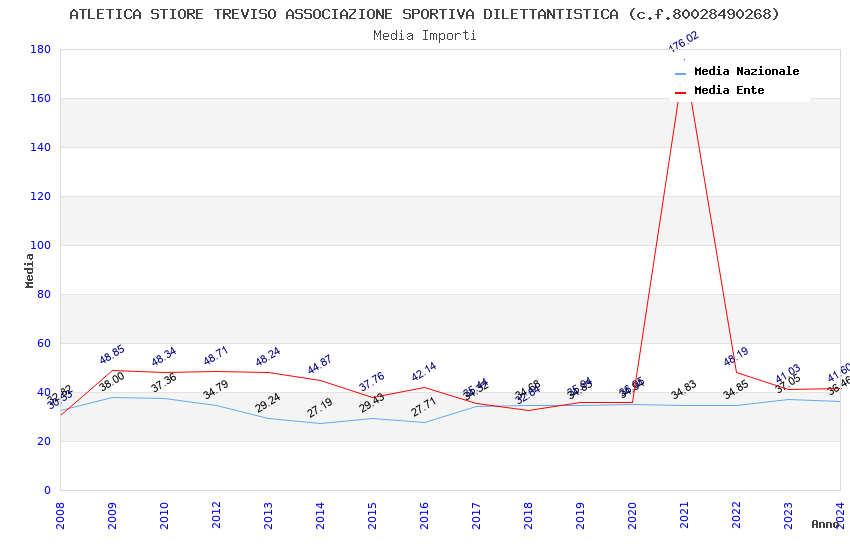This screenshot has height=550, width=850.
Task: Click the 2020 year label
Action: pyautogui.click(x=633, y=515)
